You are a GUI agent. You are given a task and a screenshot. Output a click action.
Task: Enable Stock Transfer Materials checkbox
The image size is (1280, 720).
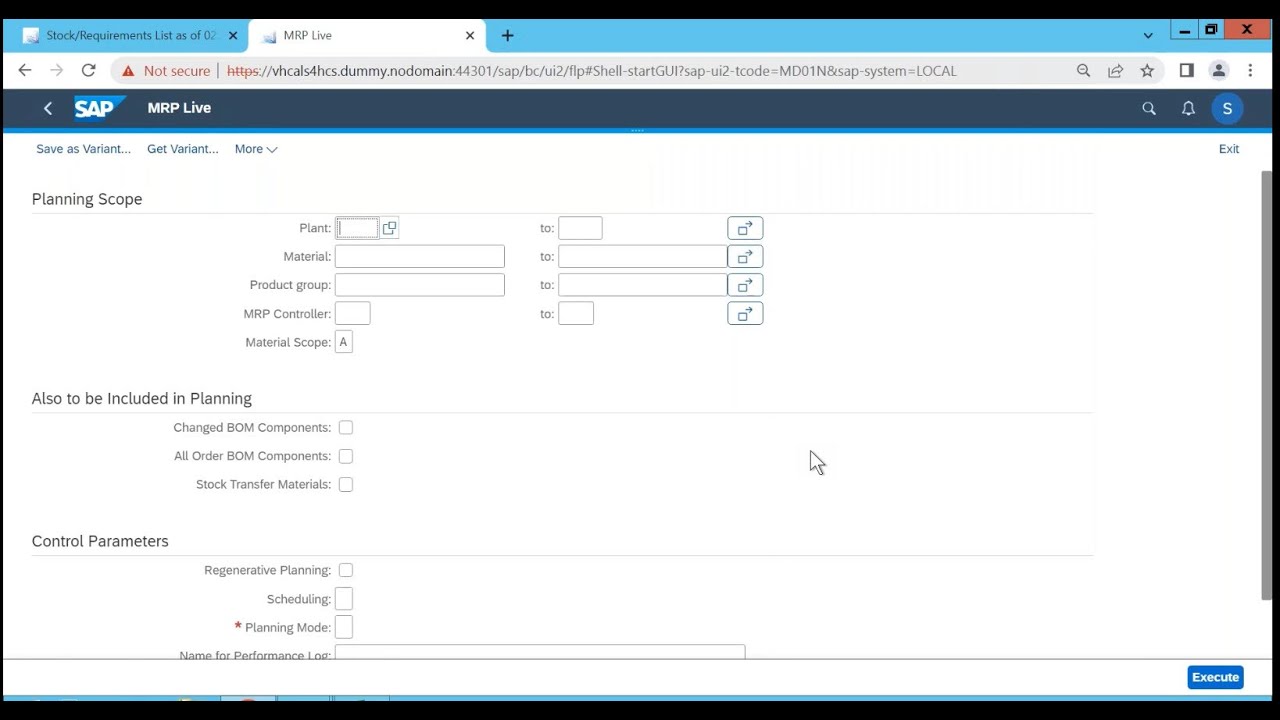click(x=345, y=484)
